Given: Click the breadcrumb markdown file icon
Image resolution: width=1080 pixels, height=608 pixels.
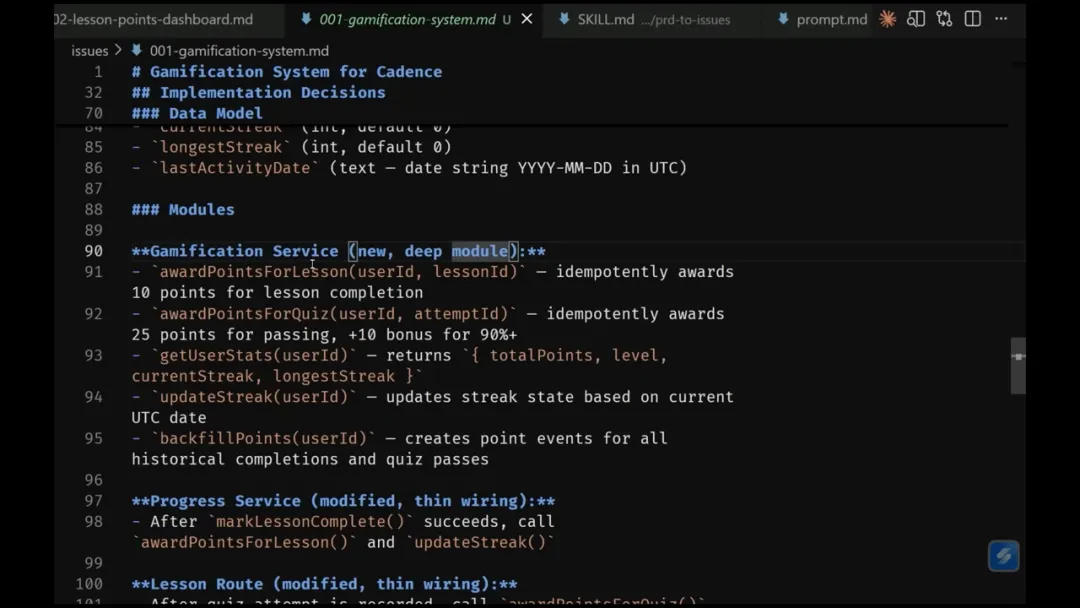Looking at the screenshot, I should (136, 50).
